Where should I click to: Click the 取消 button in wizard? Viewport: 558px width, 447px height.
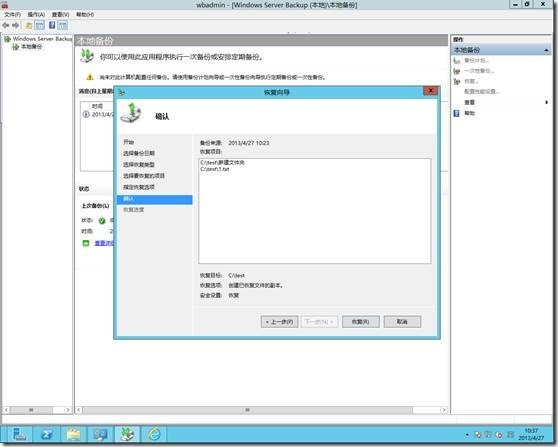click(402, 322)
